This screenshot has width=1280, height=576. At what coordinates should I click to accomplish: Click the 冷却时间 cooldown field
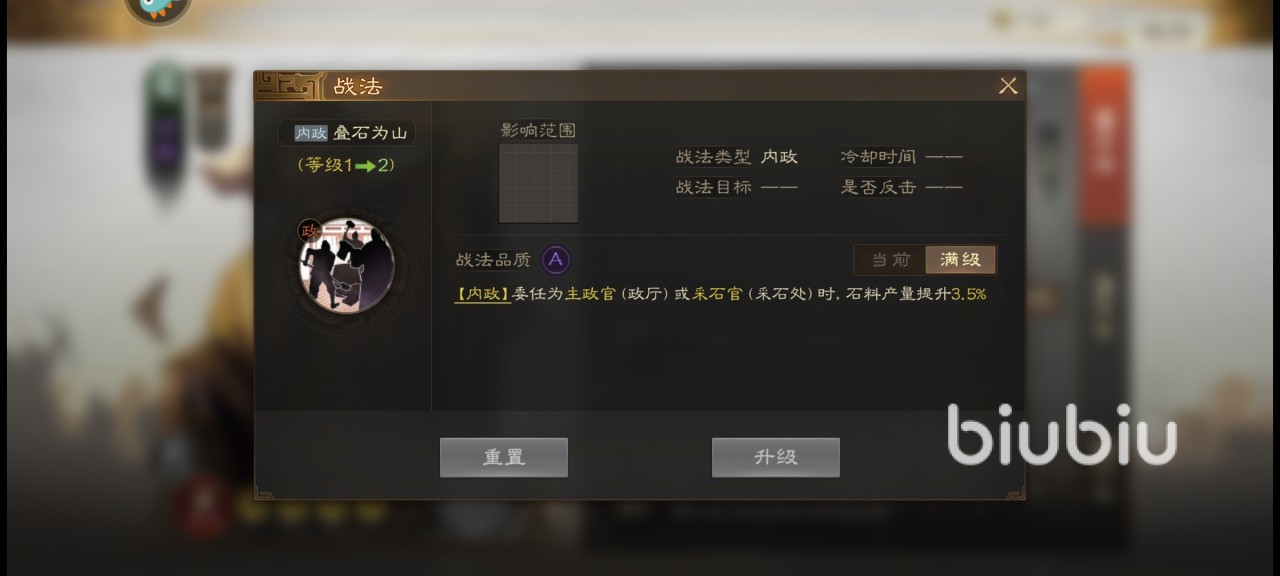pos(901,157)
